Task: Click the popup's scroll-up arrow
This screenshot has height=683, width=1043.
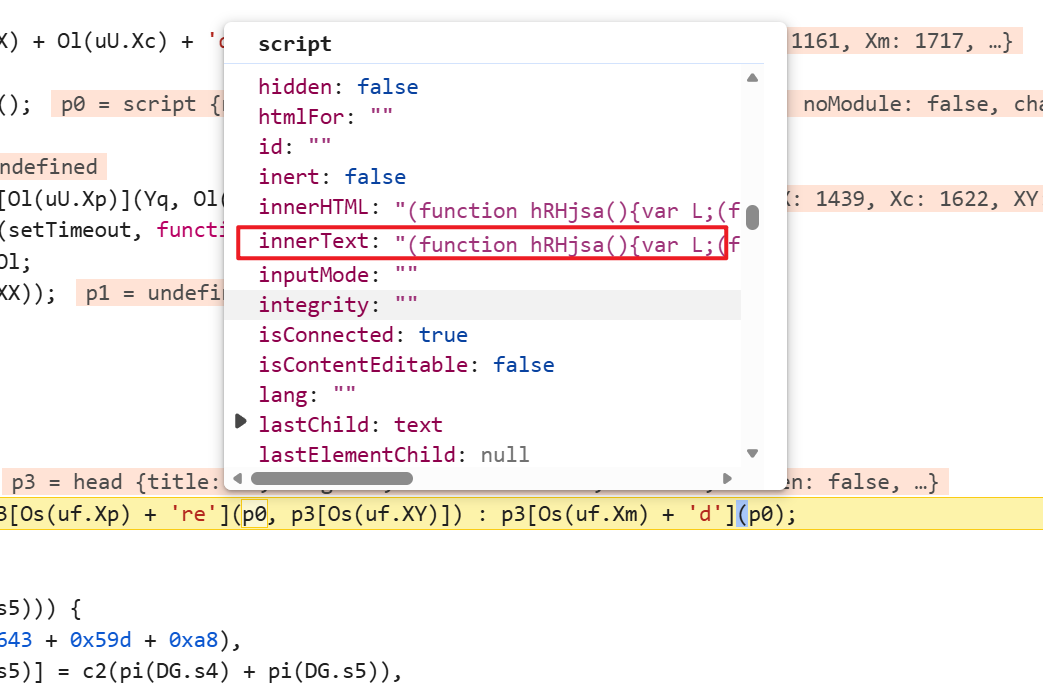Action: click(752, 78)
